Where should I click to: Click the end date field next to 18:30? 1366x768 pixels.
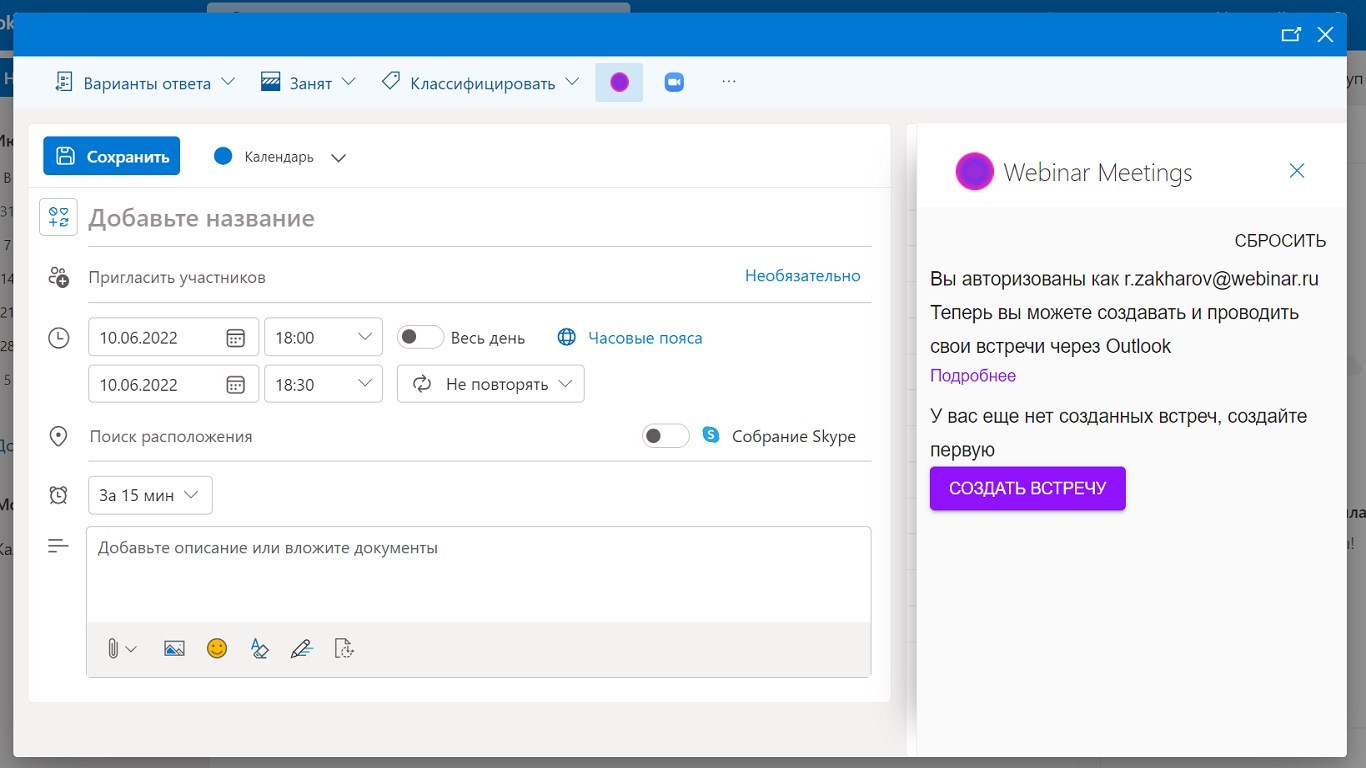point(174,384)
